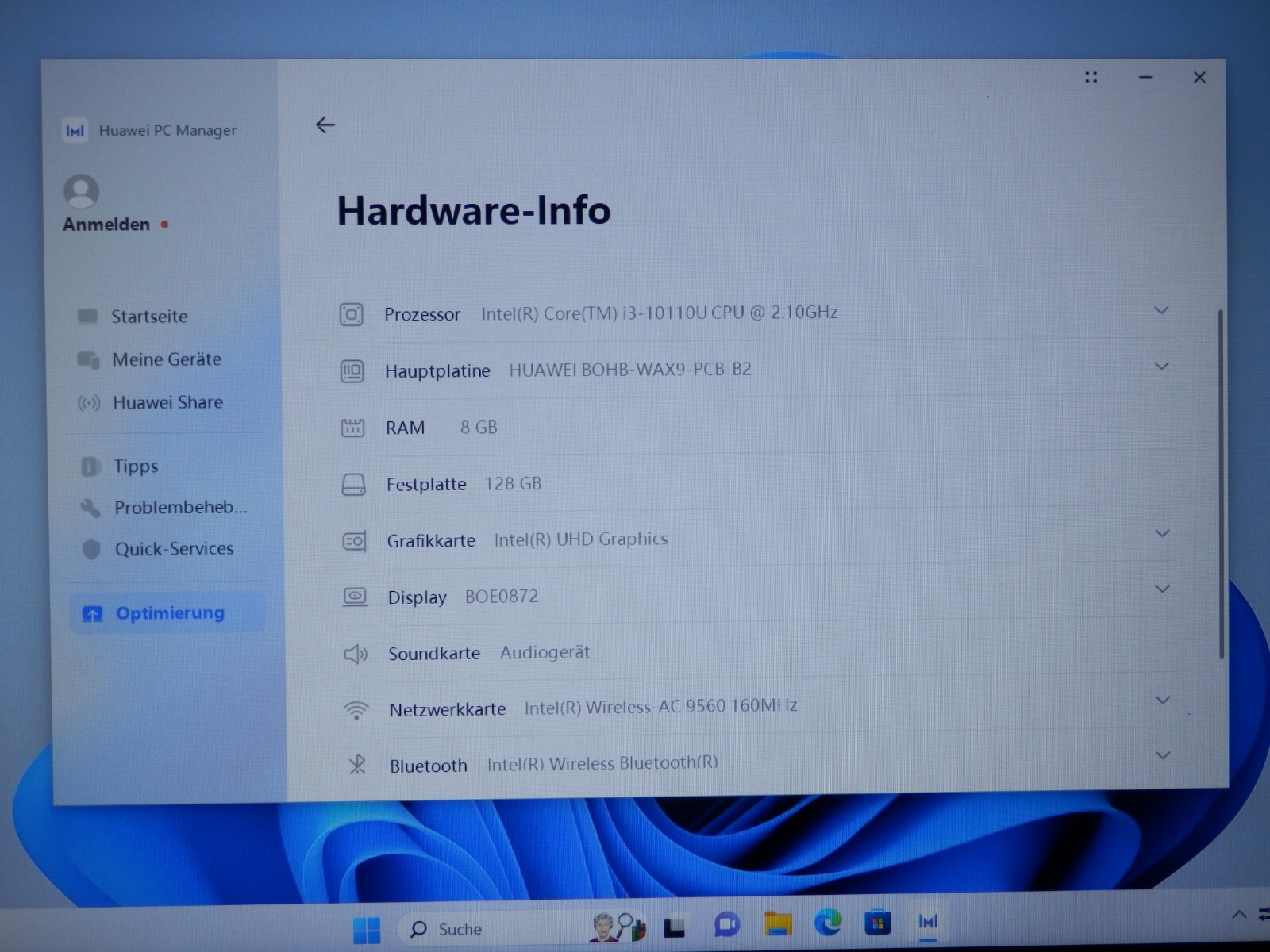Expand the Display details chevron
This screenshot has height=952, width=1270.
tap(1162, 589)
